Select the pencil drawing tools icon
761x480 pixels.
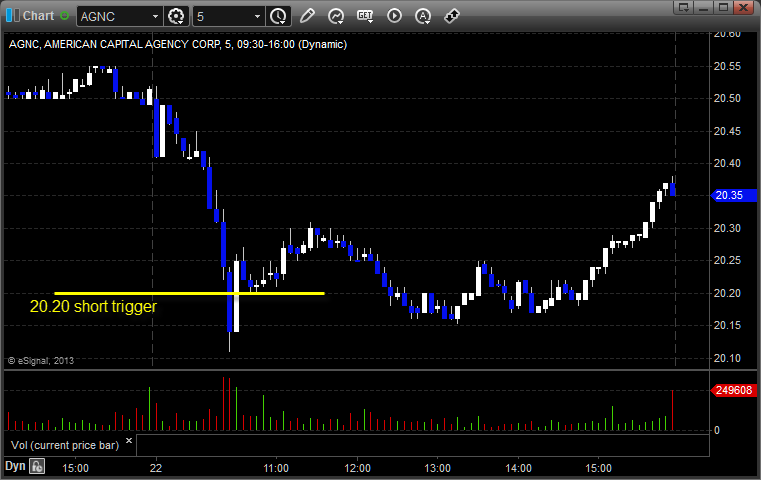[307, 16]
